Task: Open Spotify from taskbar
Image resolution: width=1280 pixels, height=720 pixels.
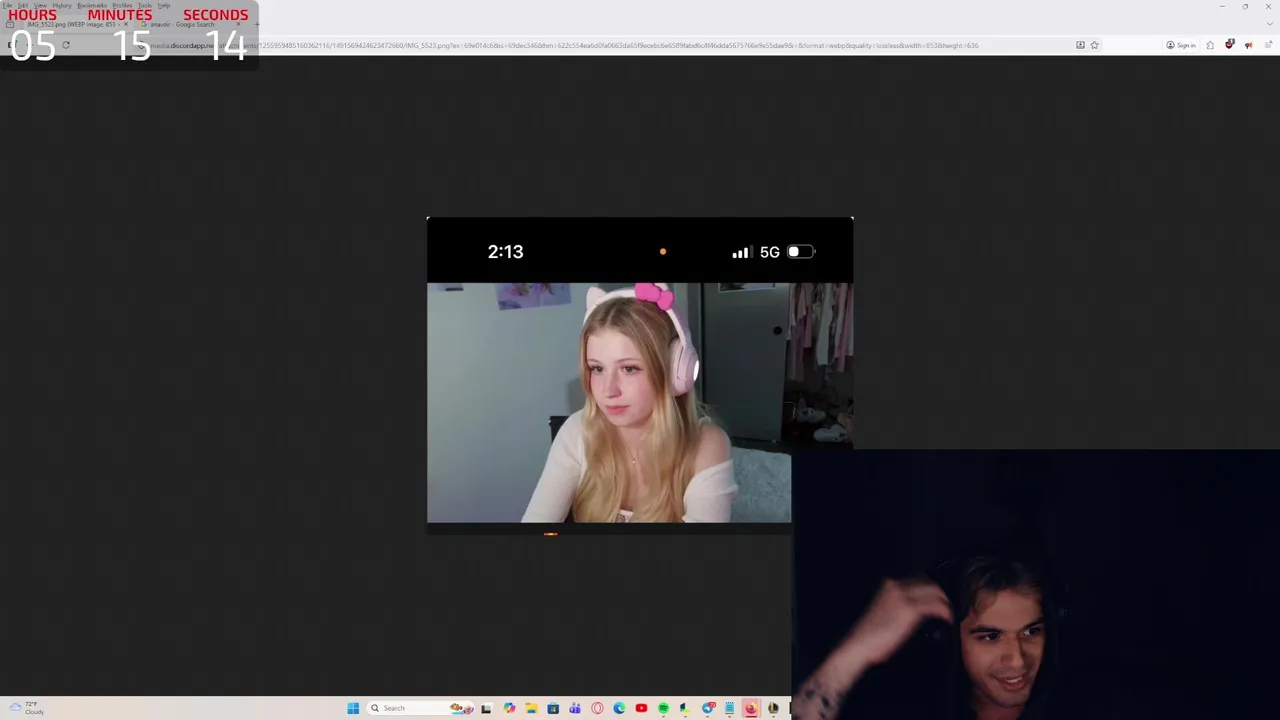Action: [663, 708]
